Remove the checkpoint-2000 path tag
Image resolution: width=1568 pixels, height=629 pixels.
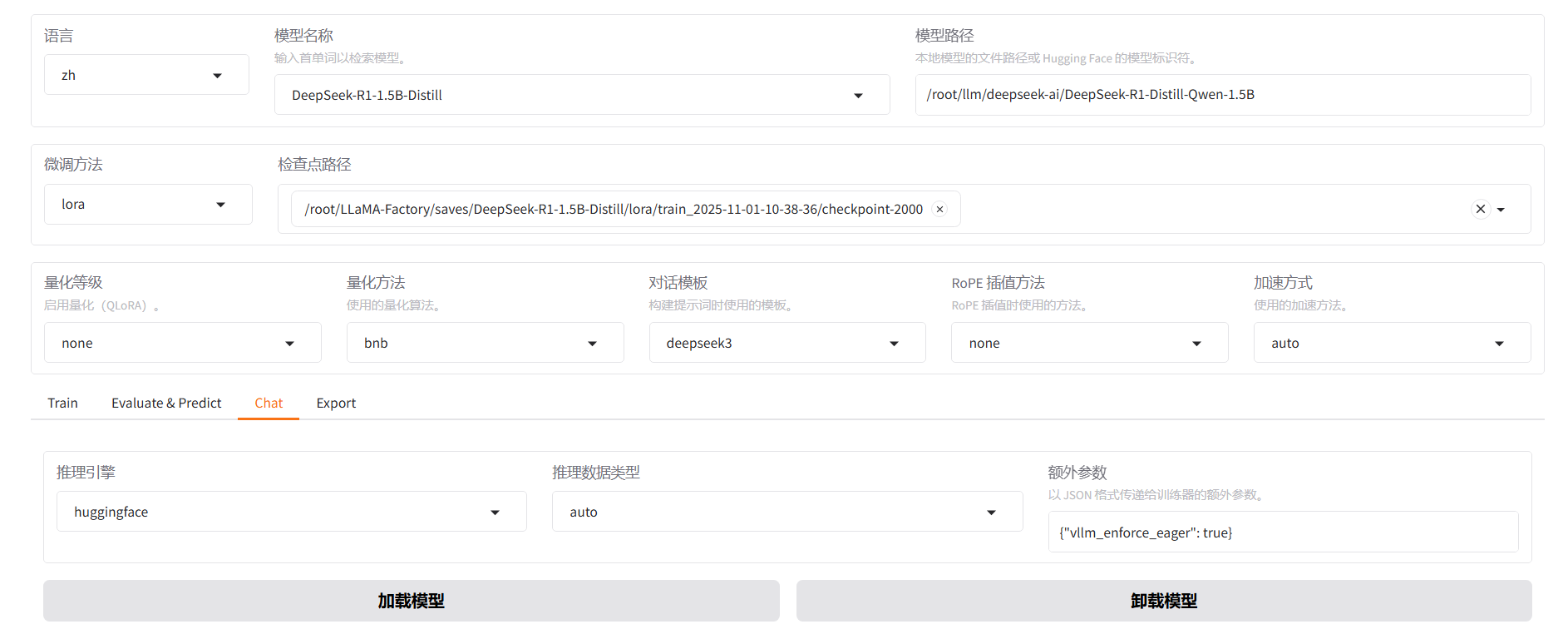pos(939,210)
